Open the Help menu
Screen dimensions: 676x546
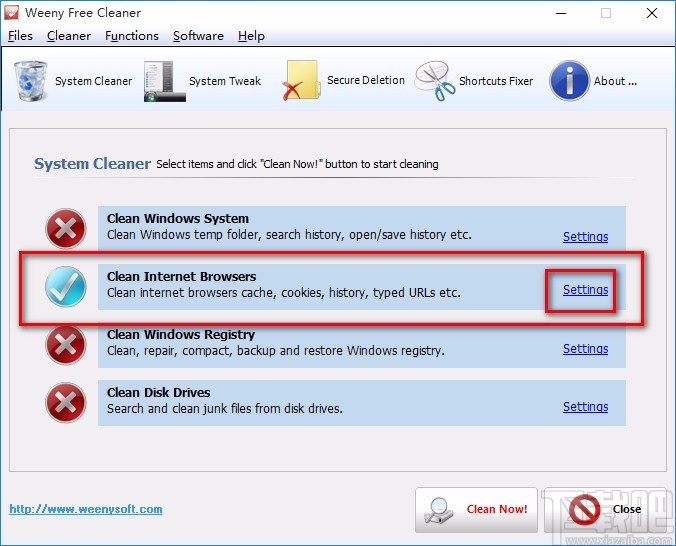(x=251, y=36)
